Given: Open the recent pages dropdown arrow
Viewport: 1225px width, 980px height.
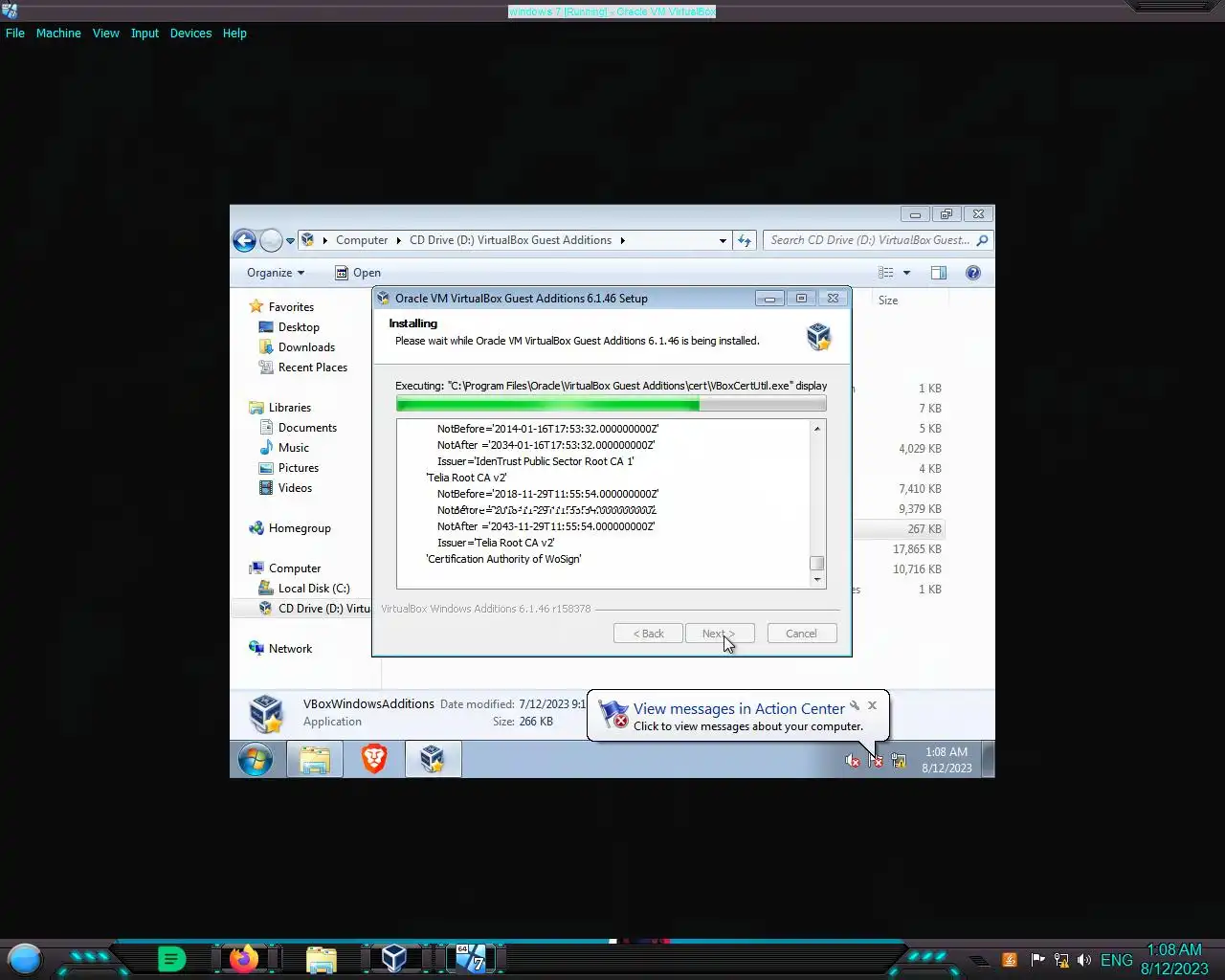Looking at the screenshot, I should point(290,241).
